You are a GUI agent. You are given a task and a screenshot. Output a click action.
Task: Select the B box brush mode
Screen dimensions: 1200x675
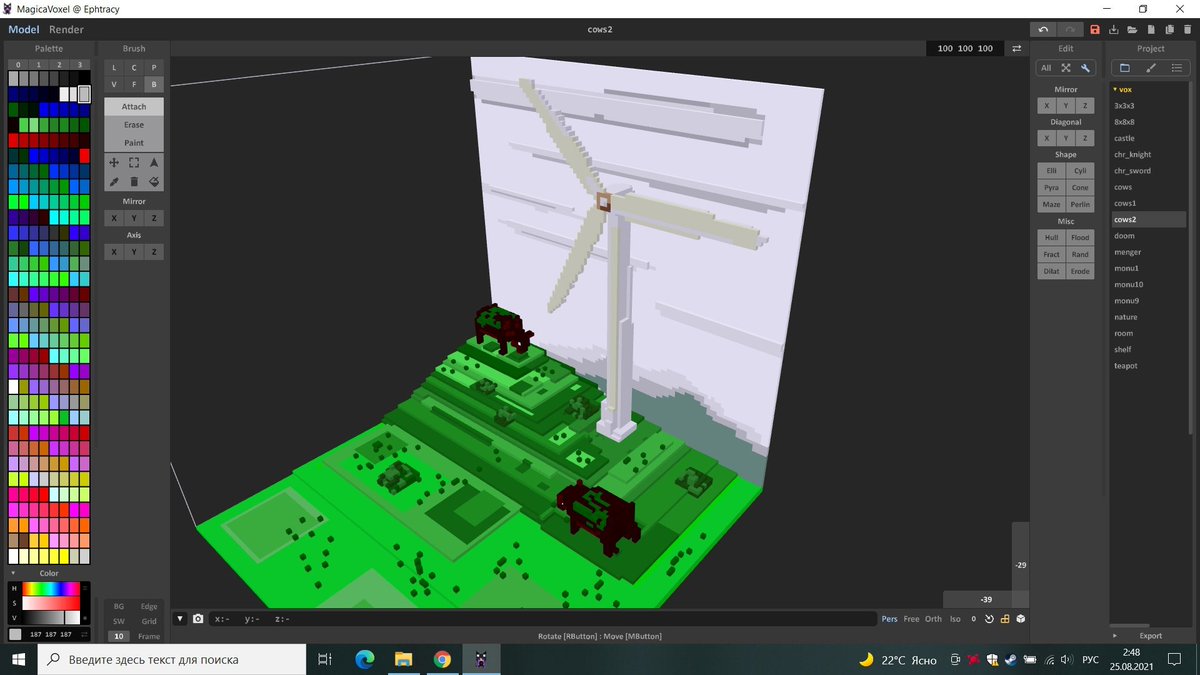tap(154, 85)
